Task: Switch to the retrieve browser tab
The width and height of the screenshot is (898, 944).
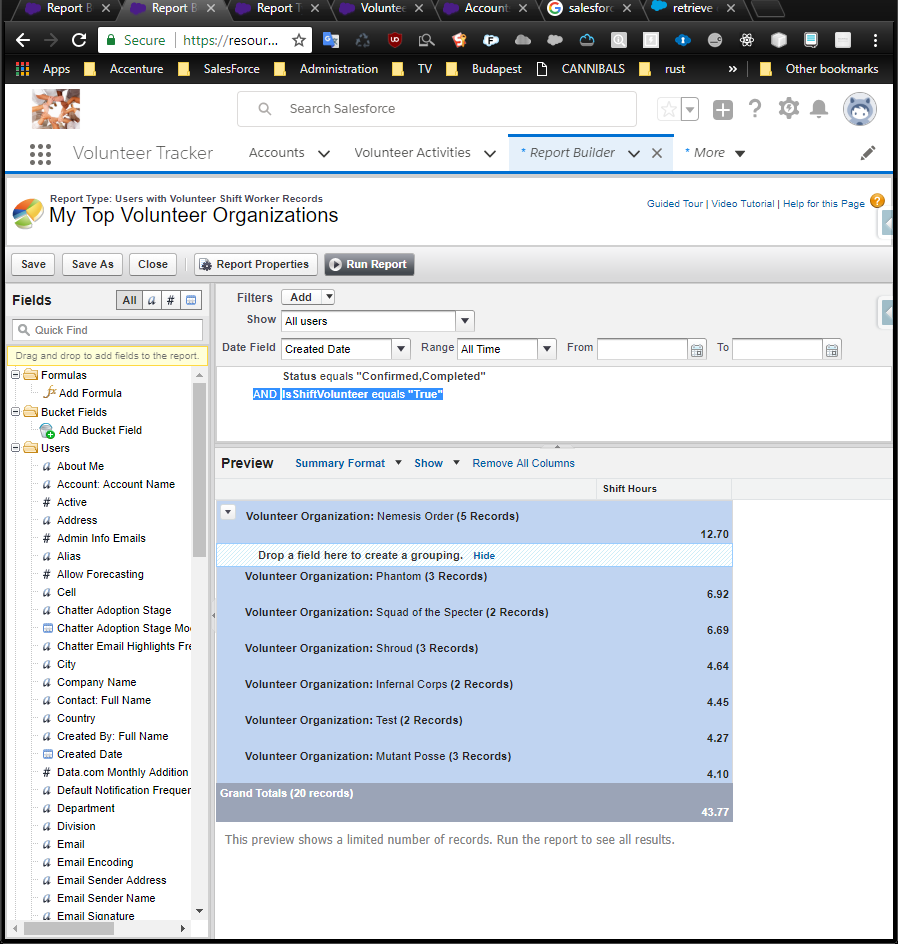Action: point(692,8)
